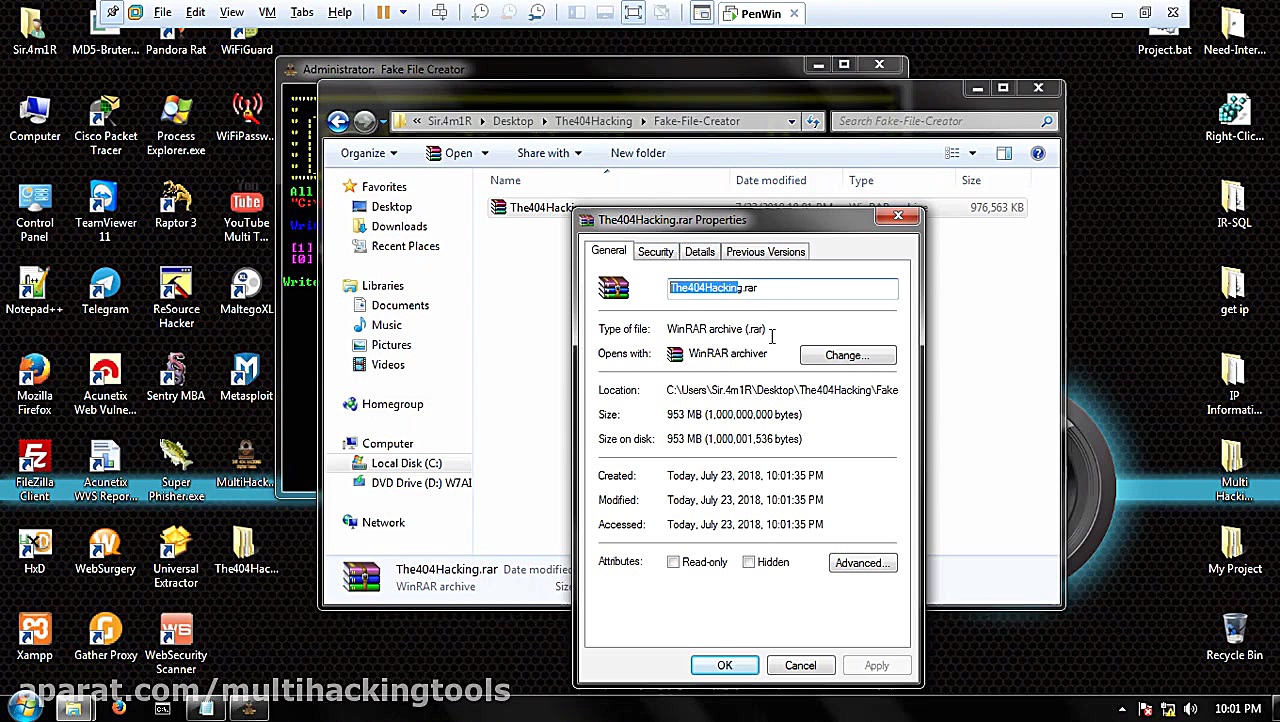Click the Change... button for Opens with
The width and height of the screenshot is (1280, 722).
click(x=847, y=355)
